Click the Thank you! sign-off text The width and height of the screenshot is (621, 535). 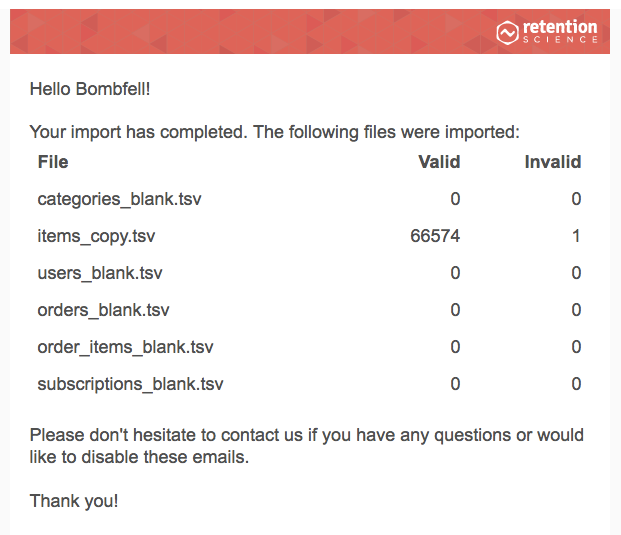[x=74, y=501]
